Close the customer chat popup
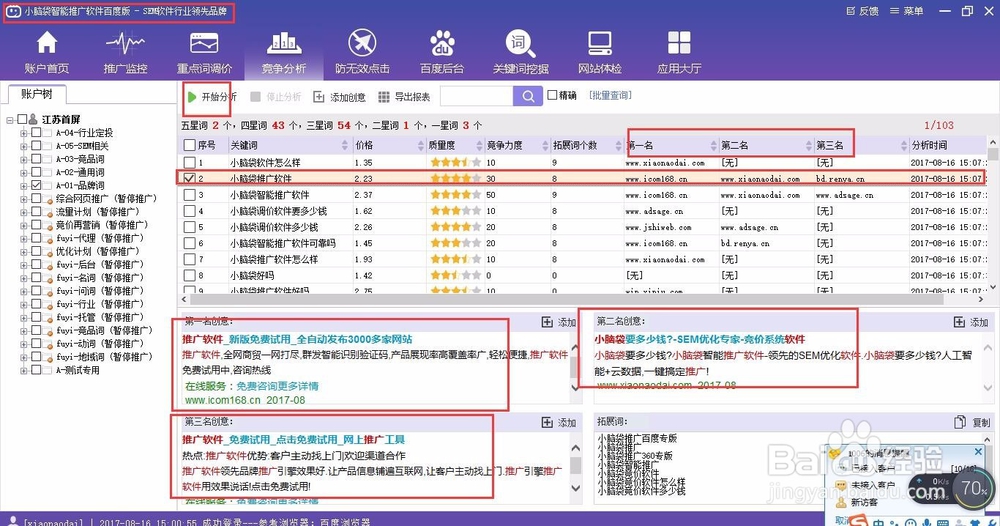Viewport: 1000px width, 526px height. (x=978, y=451)
